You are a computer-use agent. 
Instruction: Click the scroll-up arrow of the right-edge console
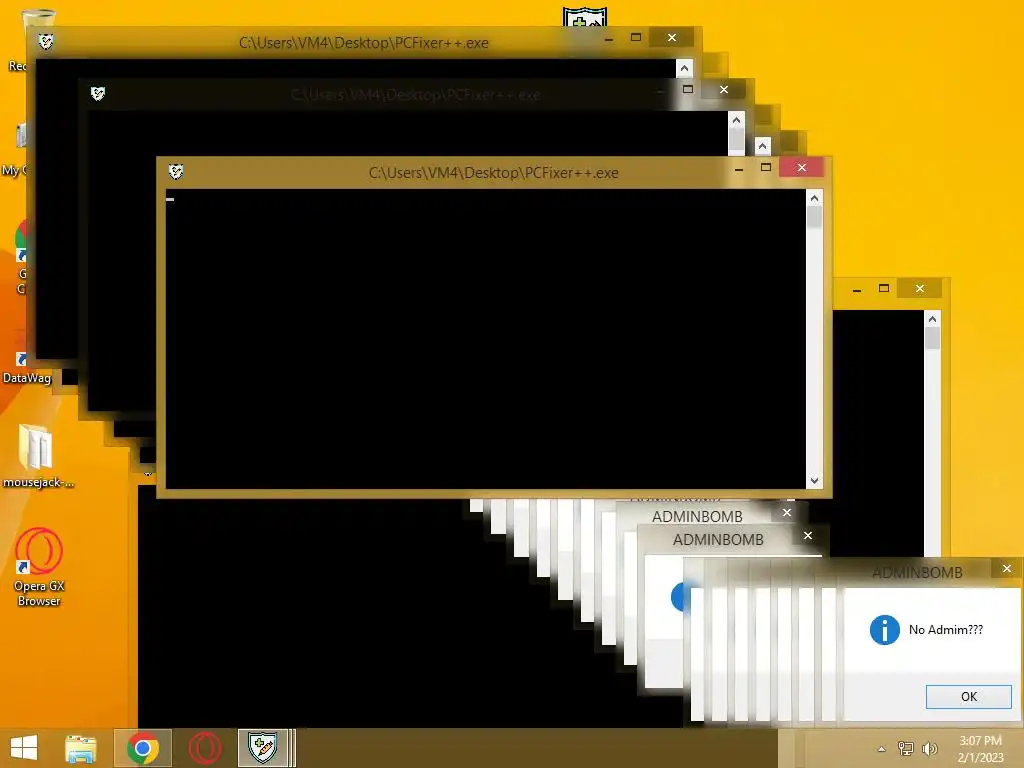pyautogui.click(x=932, y=319)
